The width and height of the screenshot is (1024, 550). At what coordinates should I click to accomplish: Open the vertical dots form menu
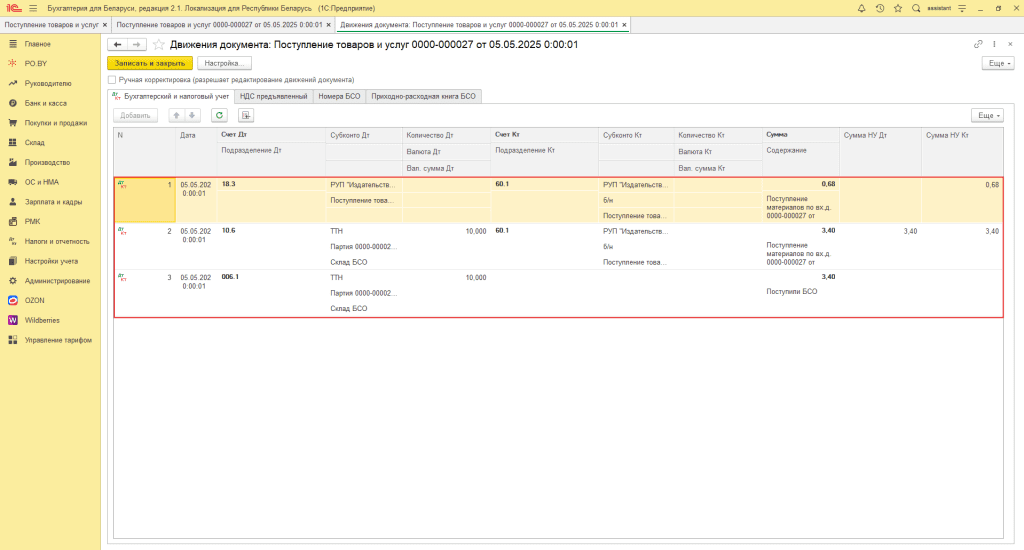(x=994, y=44)
